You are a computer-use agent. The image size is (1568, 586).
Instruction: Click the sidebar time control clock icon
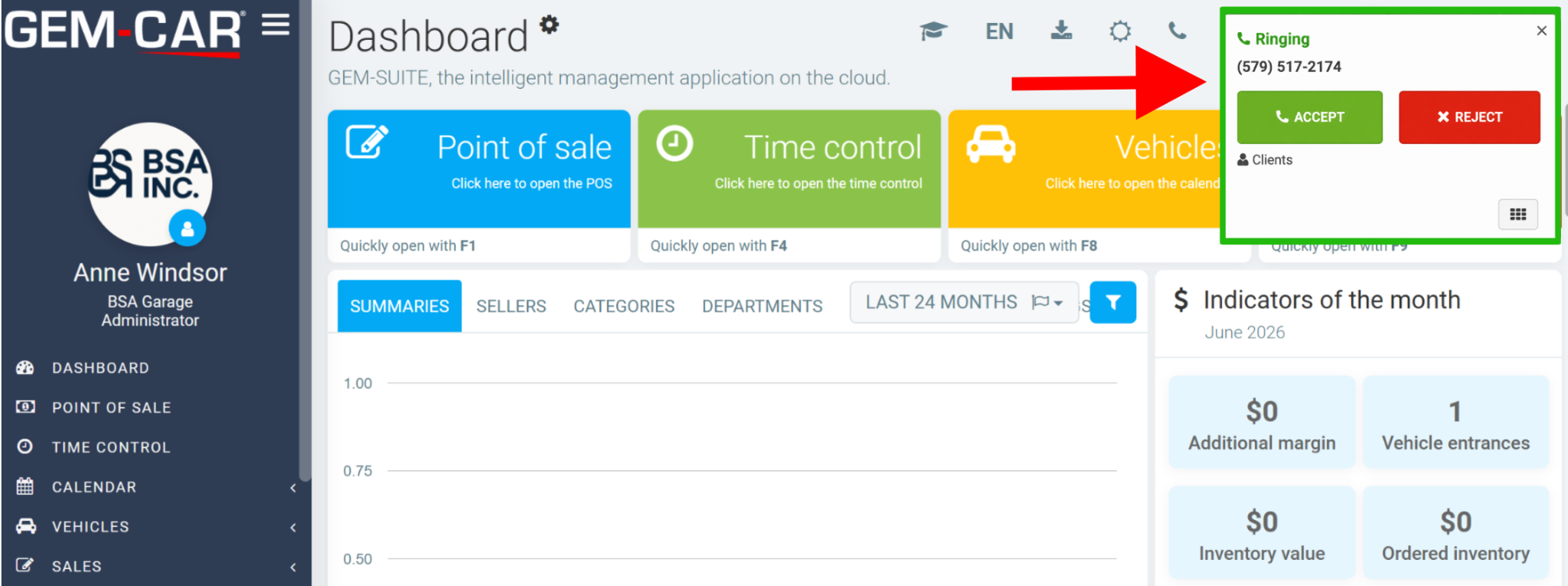coord(25,447)
